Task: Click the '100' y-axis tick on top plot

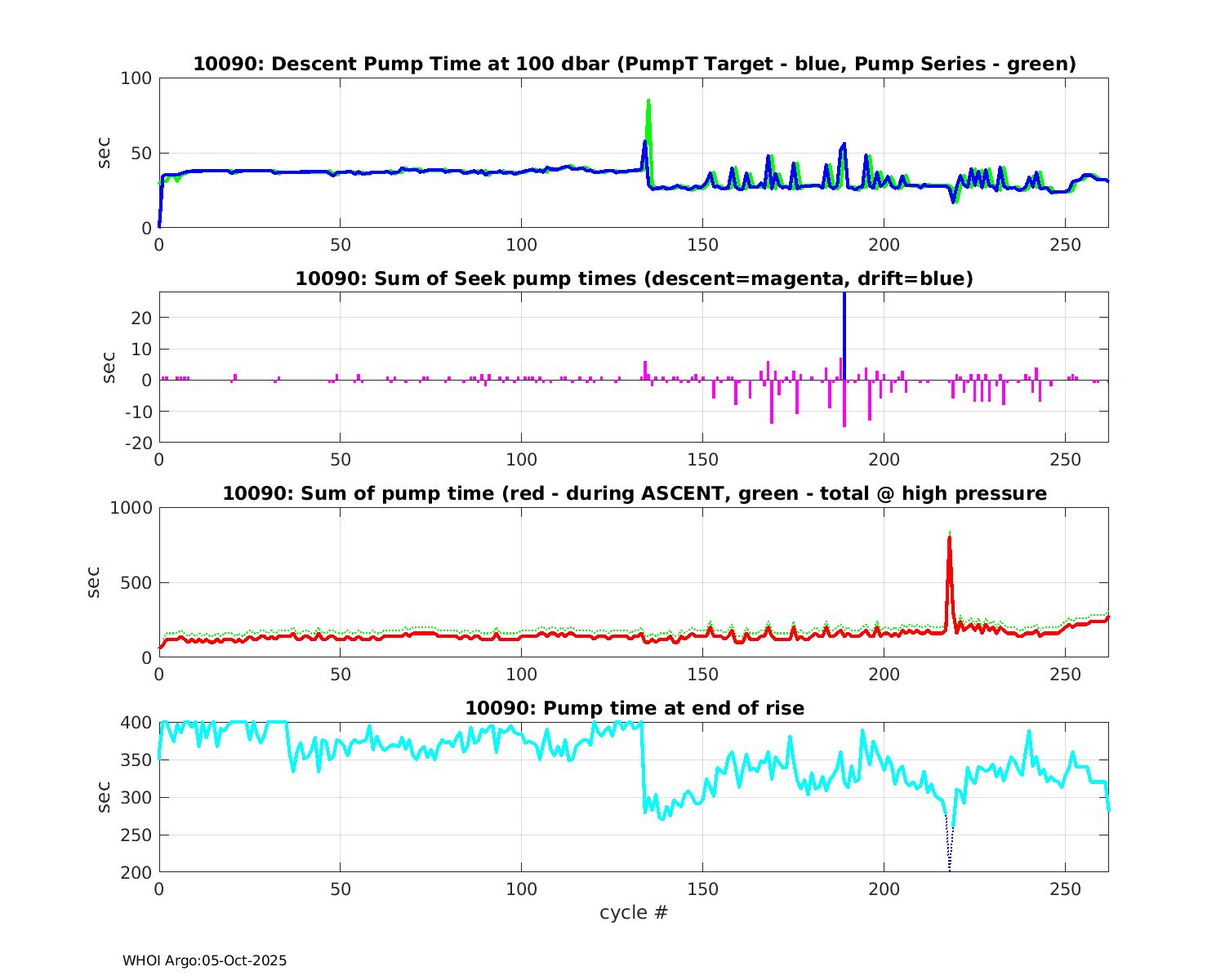Action: click(x=136, y=78)
